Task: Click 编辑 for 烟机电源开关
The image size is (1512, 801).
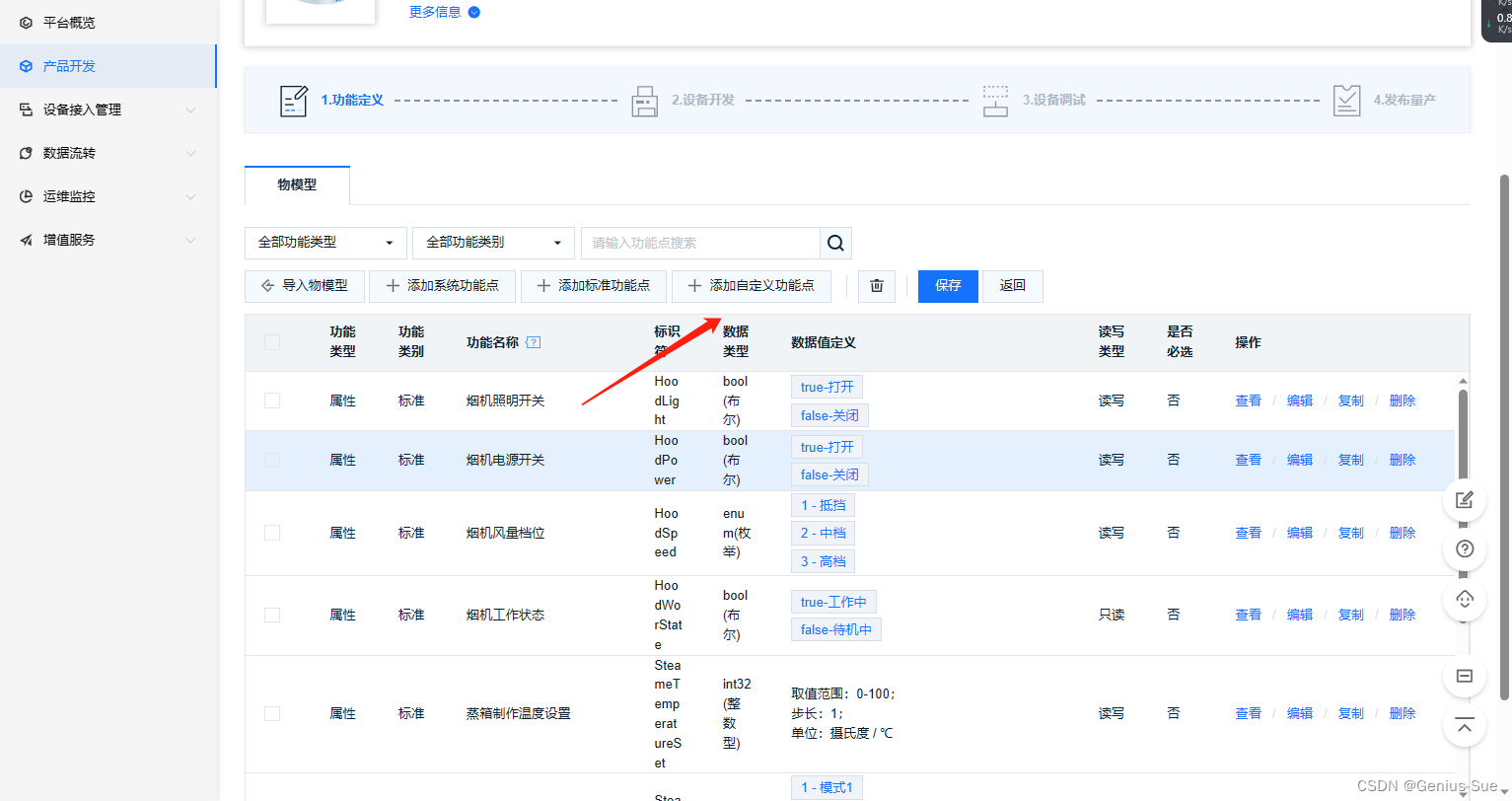Action: point(1300,460)
